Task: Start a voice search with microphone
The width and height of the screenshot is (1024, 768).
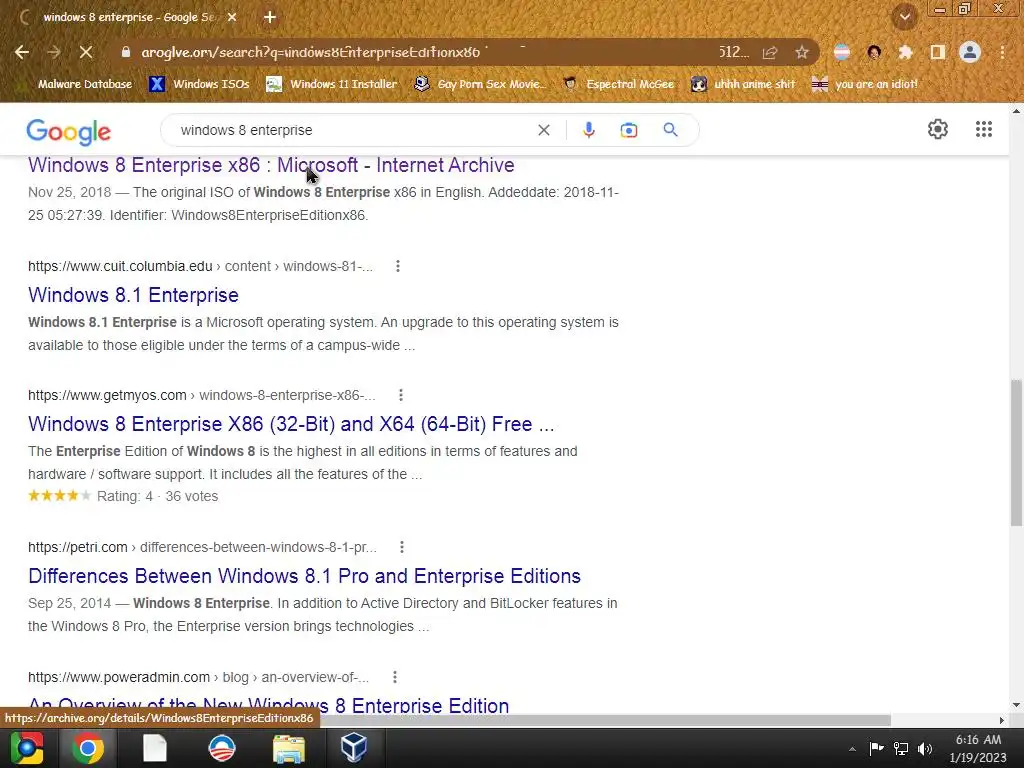Action: click(588, 130)
